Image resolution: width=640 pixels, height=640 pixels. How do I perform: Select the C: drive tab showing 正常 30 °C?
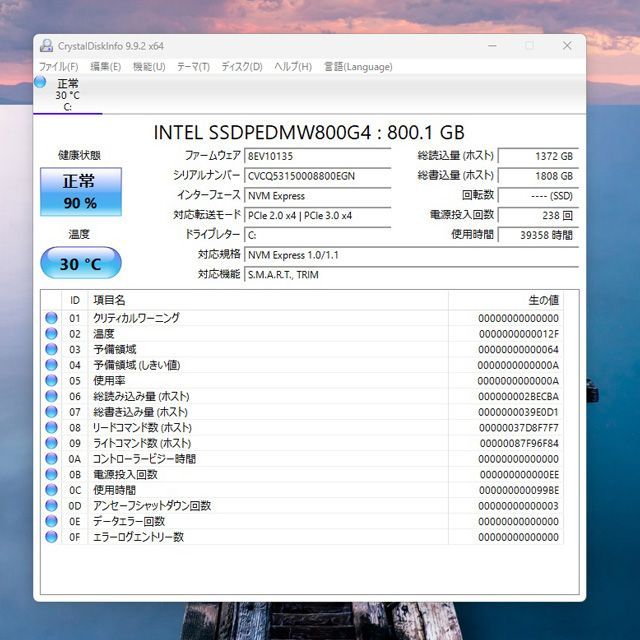(68, 95)
